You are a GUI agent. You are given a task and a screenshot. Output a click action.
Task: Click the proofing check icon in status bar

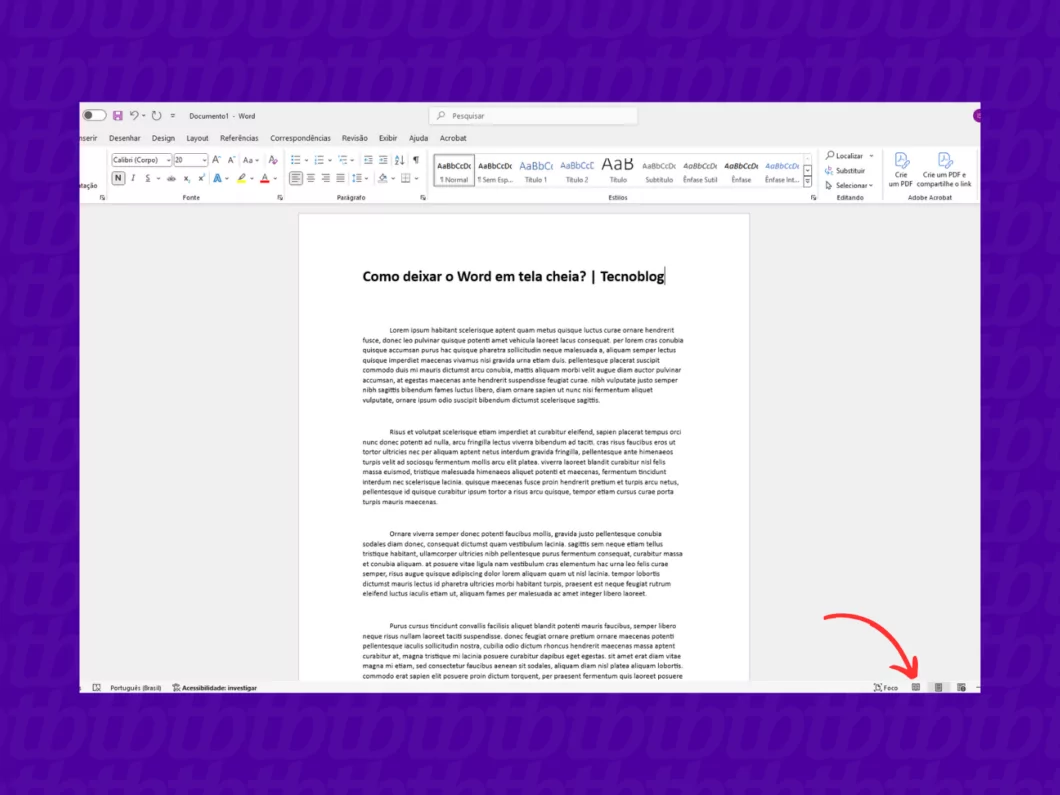(97, 688)
